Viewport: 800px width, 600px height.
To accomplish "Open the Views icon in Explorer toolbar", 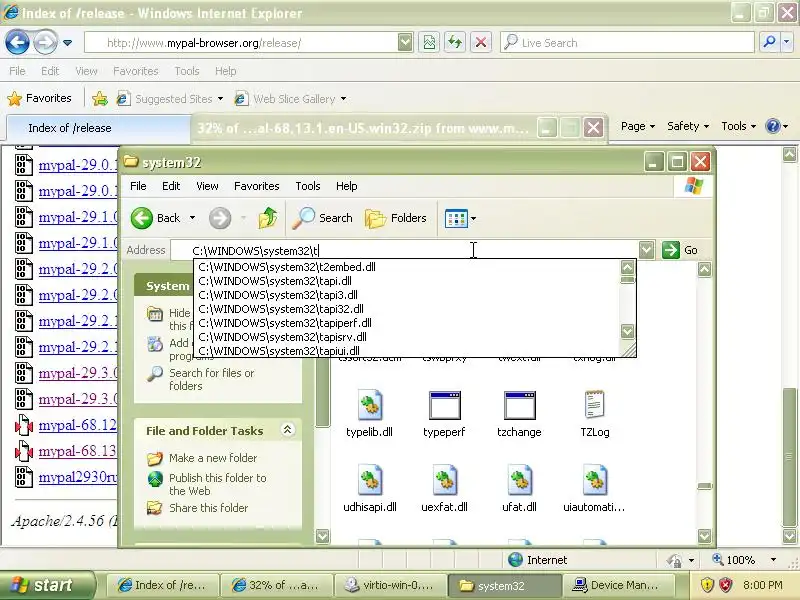I will point(456,219).
